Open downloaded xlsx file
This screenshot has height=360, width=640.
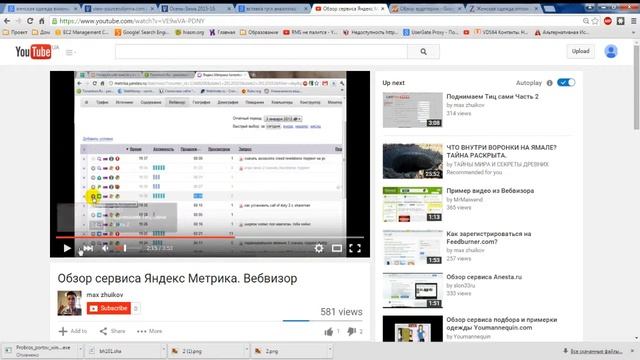tap(122, 351)
